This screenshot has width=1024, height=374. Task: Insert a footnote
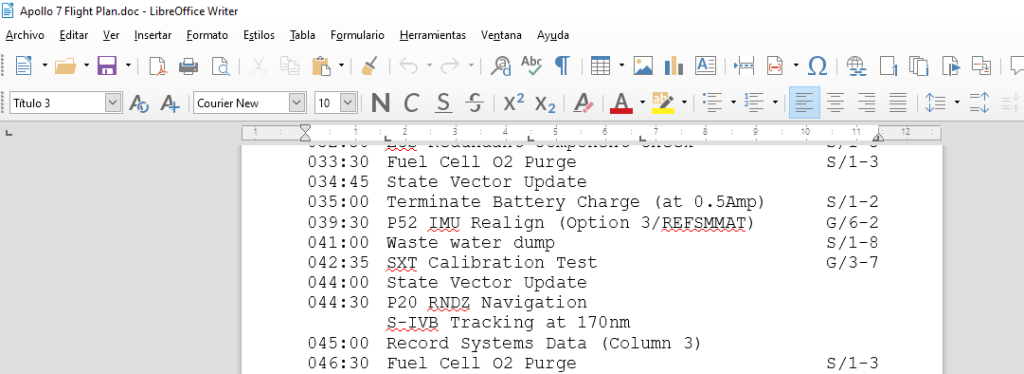tap(888, 65)
